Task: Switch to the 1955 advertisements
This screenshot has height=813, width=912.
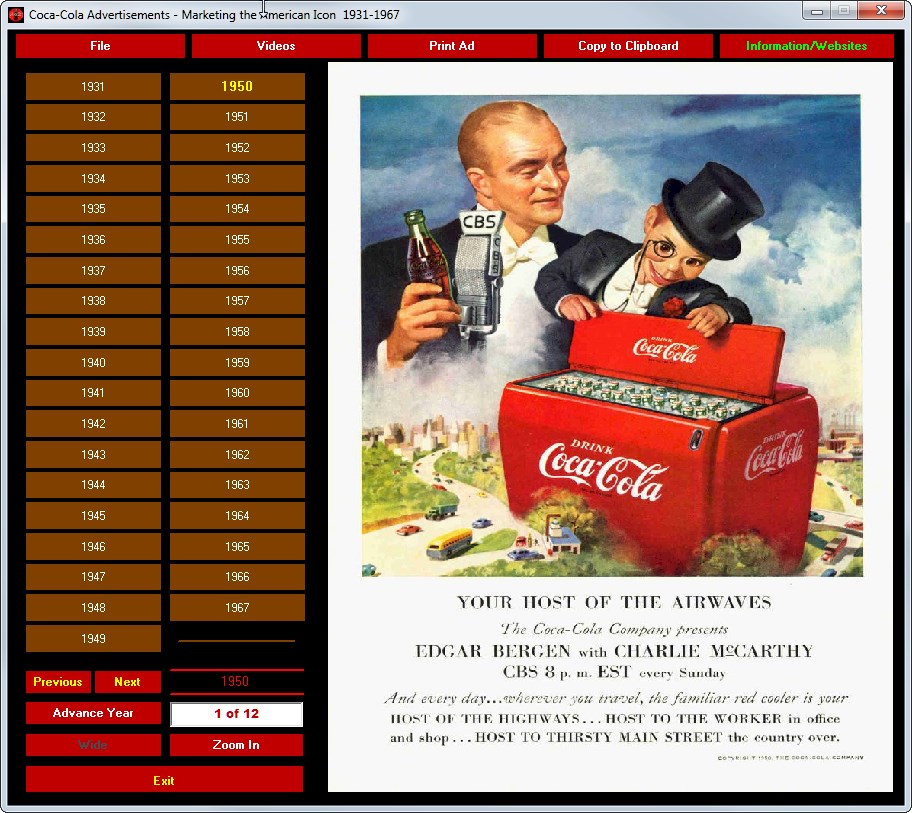Action: pos(236,239)
